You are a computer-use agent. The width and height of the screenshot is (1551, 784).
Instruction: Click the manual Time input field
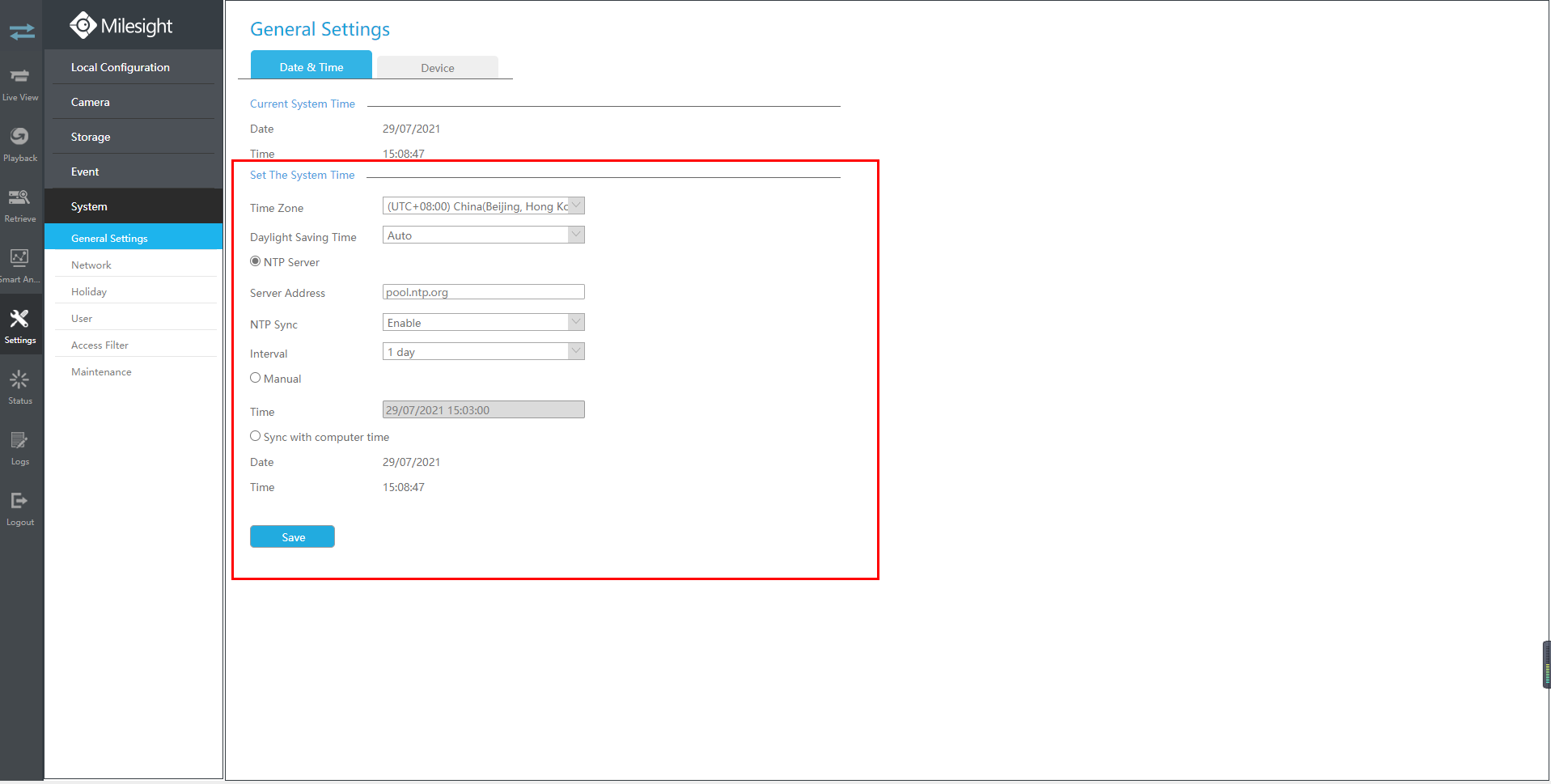coord(483,409)
